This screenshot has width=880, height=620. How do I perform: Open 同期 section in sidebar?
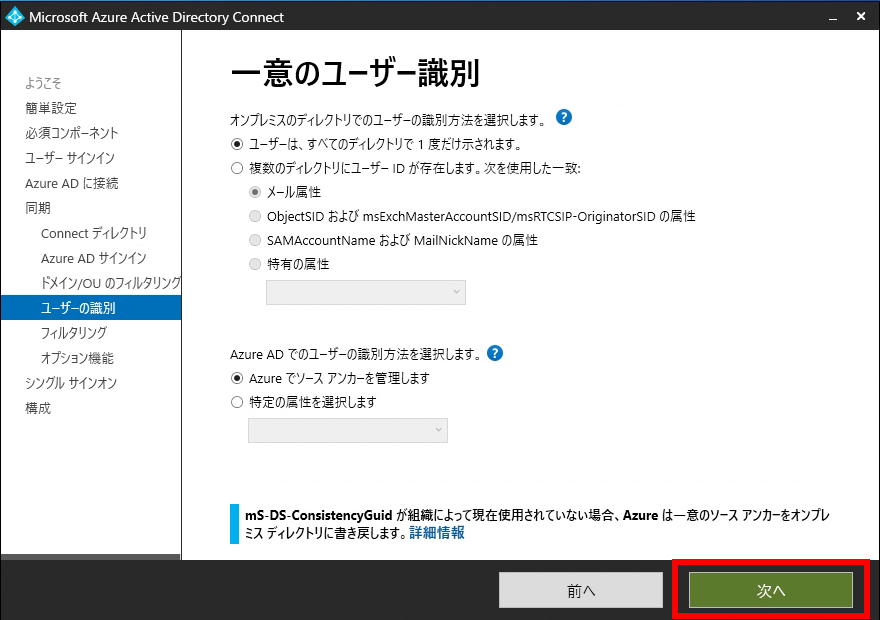tap(38, 208)
